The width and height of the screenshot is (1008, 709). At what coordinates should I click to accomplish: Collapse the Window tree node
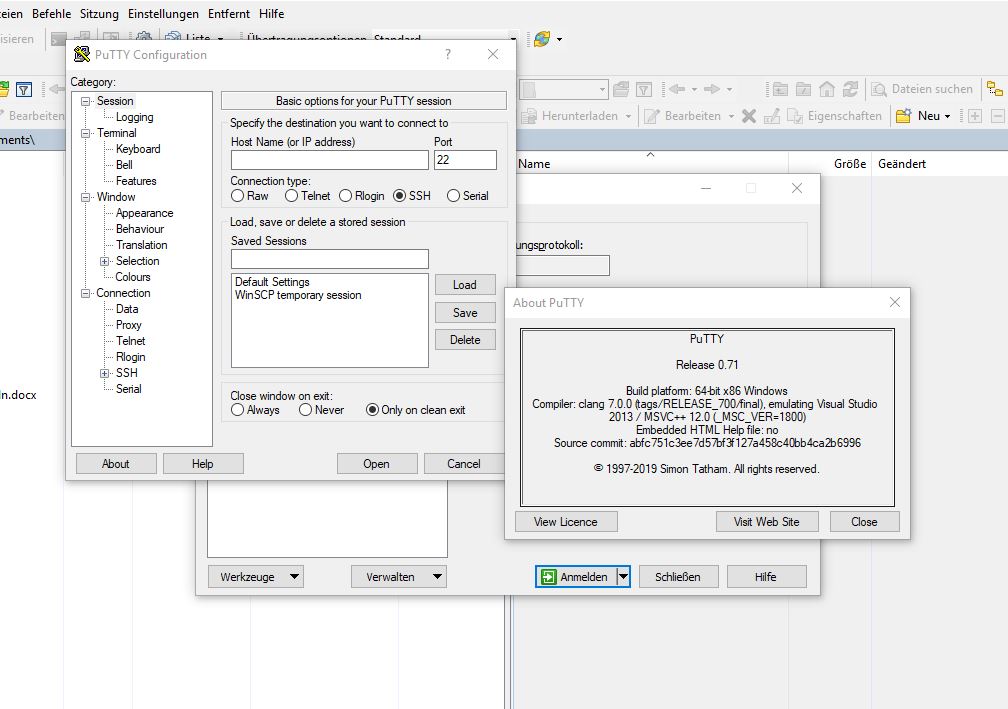click(x=86, y=197)
